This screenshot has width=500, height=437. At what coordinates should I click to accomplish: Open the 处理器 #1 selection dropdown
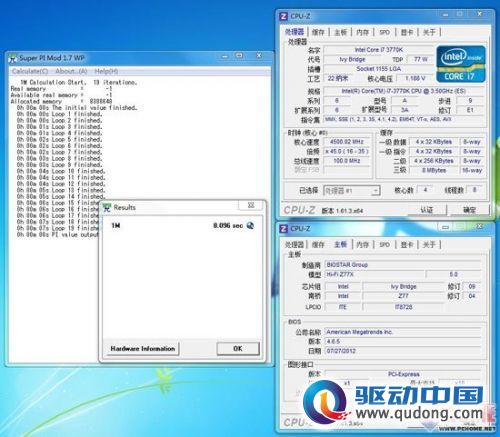point(352,191)
